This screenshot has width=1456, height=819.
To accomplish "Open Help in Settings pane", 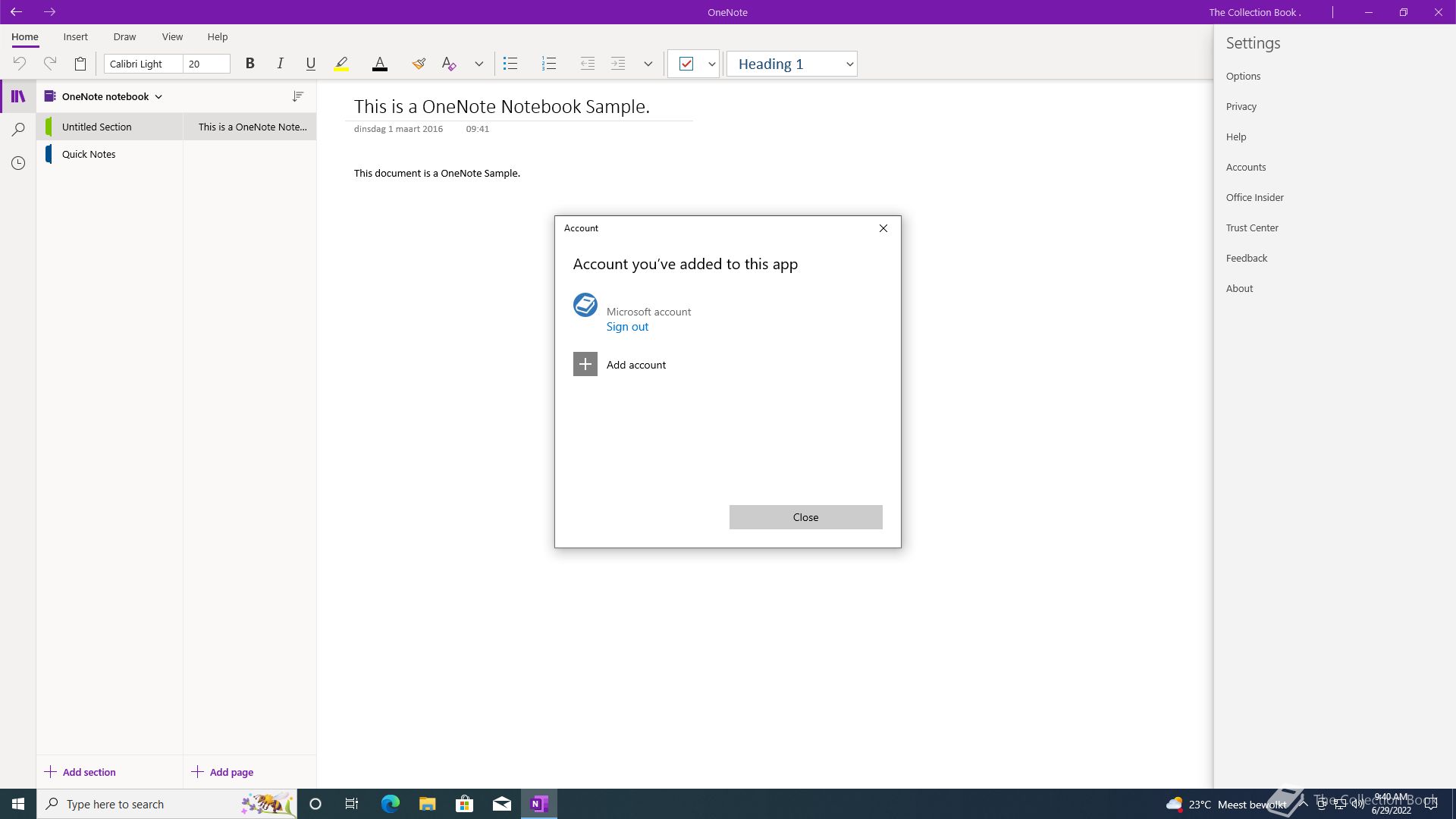I will pyautogui.click(x=1236, y=136).
